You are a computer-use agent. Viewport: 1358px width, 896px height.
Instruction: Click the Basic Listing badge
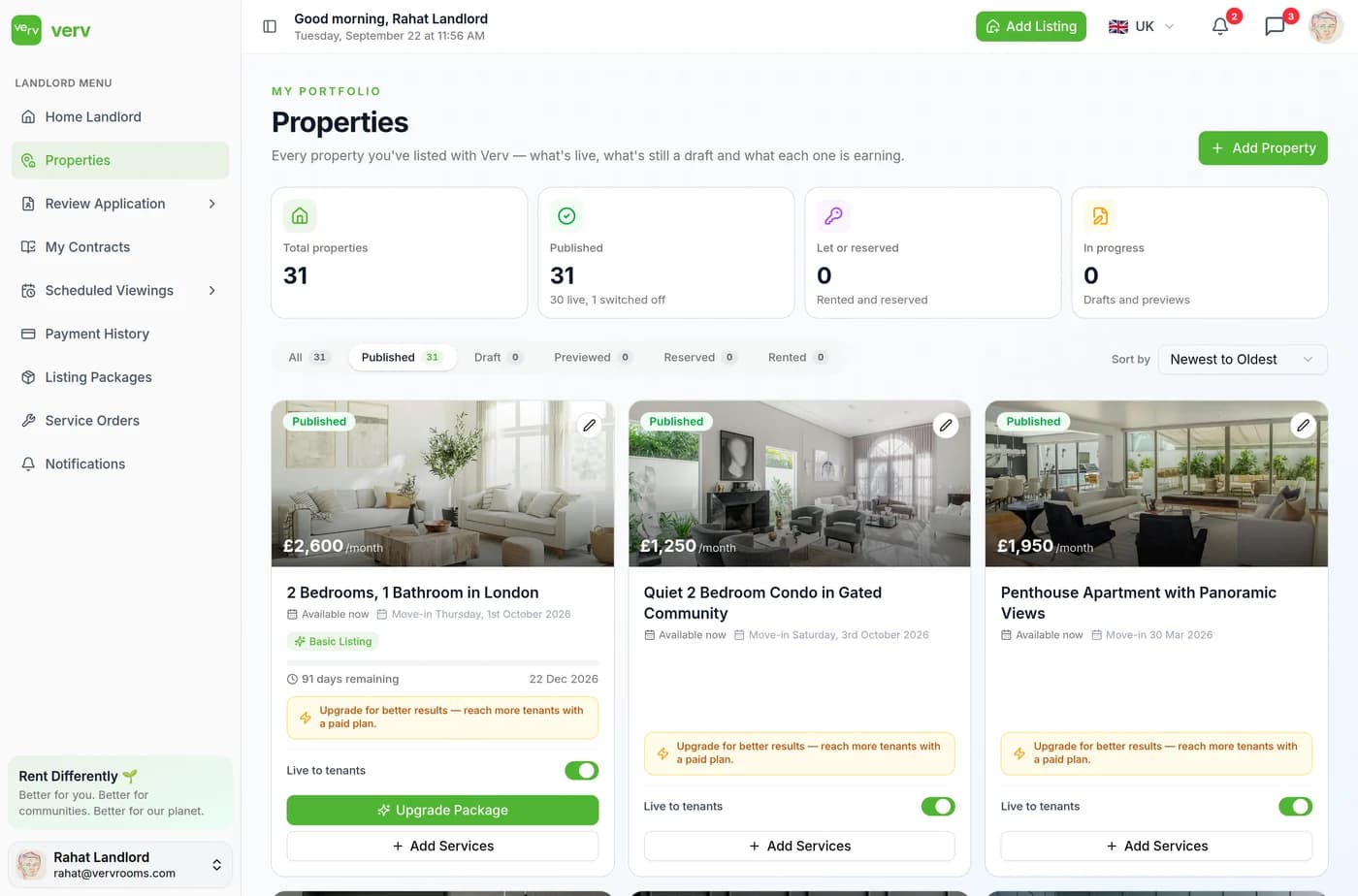click(333, 641)
